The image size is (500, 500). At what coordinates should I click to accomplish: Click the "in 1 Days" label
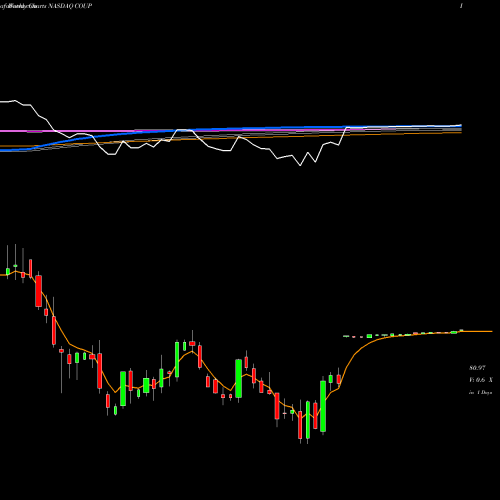point(480,393)
